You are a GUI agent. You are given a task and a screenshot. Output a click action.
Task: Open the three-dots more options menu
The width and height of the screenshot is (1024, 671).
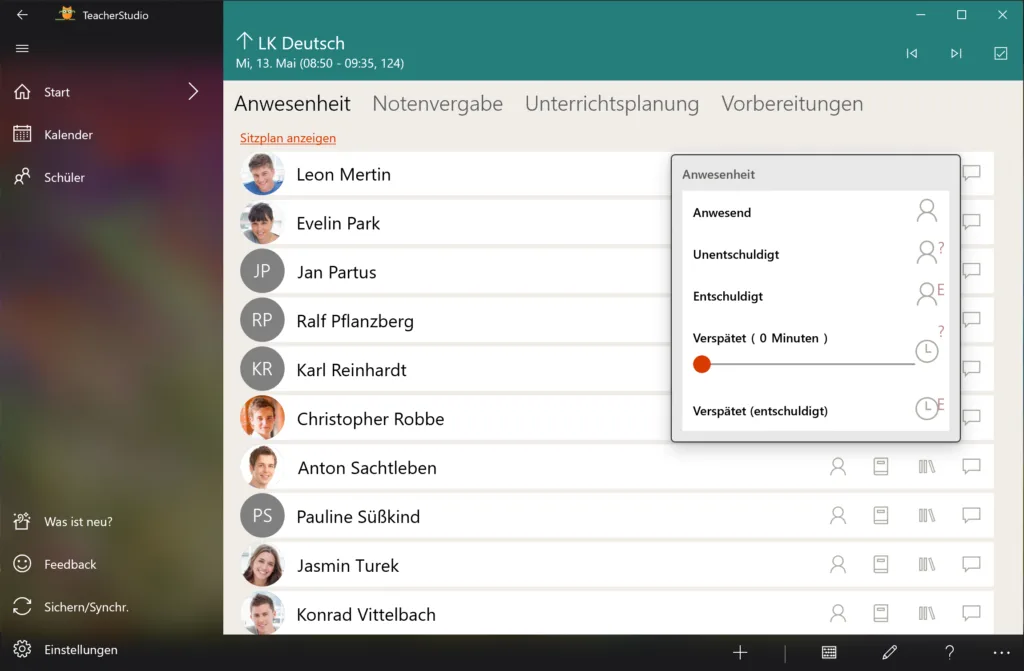click(1001, 652)
